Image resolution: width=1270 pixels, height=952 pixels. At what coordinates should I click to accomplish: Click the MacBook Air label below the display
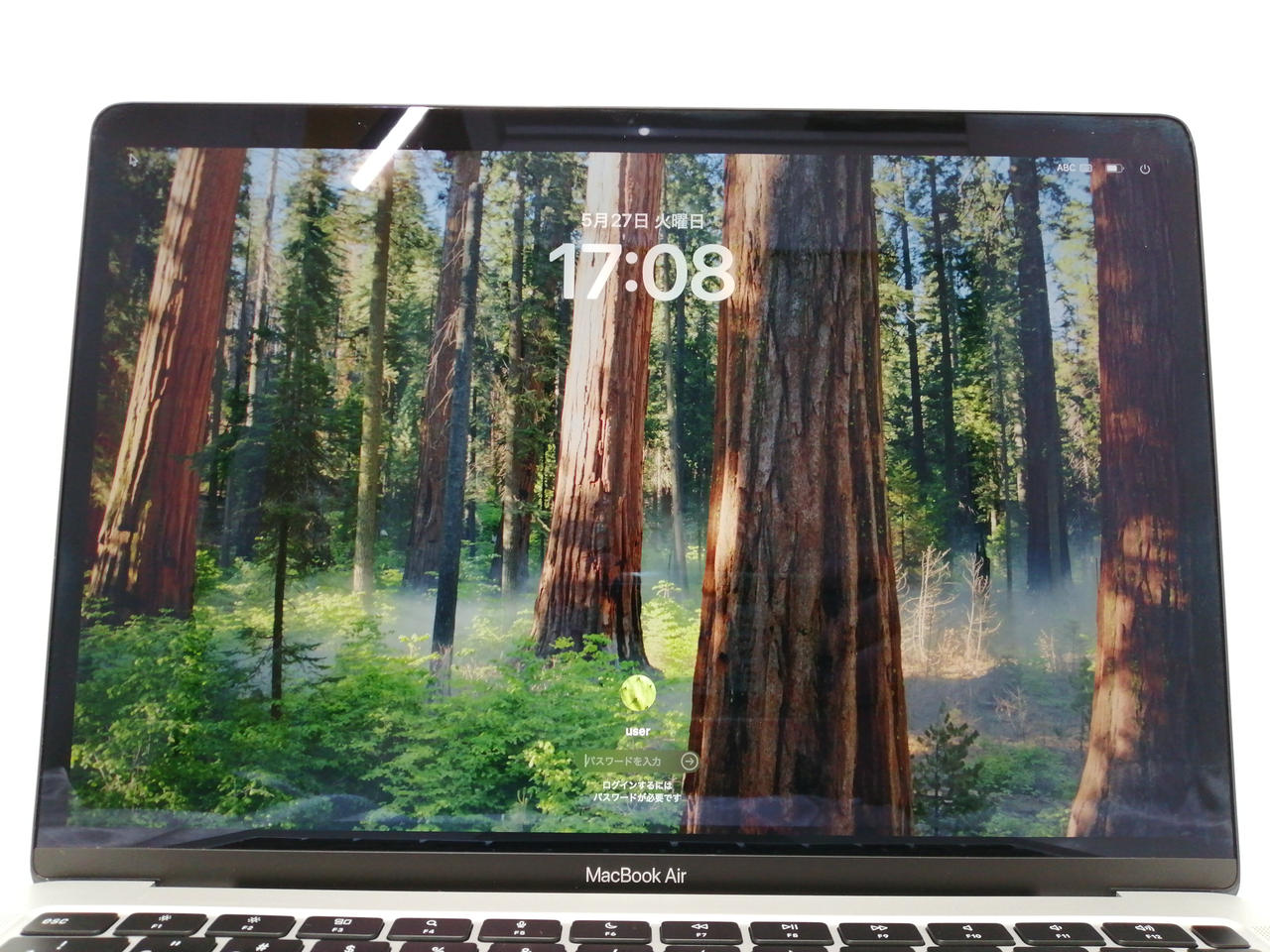pos(635,875)
